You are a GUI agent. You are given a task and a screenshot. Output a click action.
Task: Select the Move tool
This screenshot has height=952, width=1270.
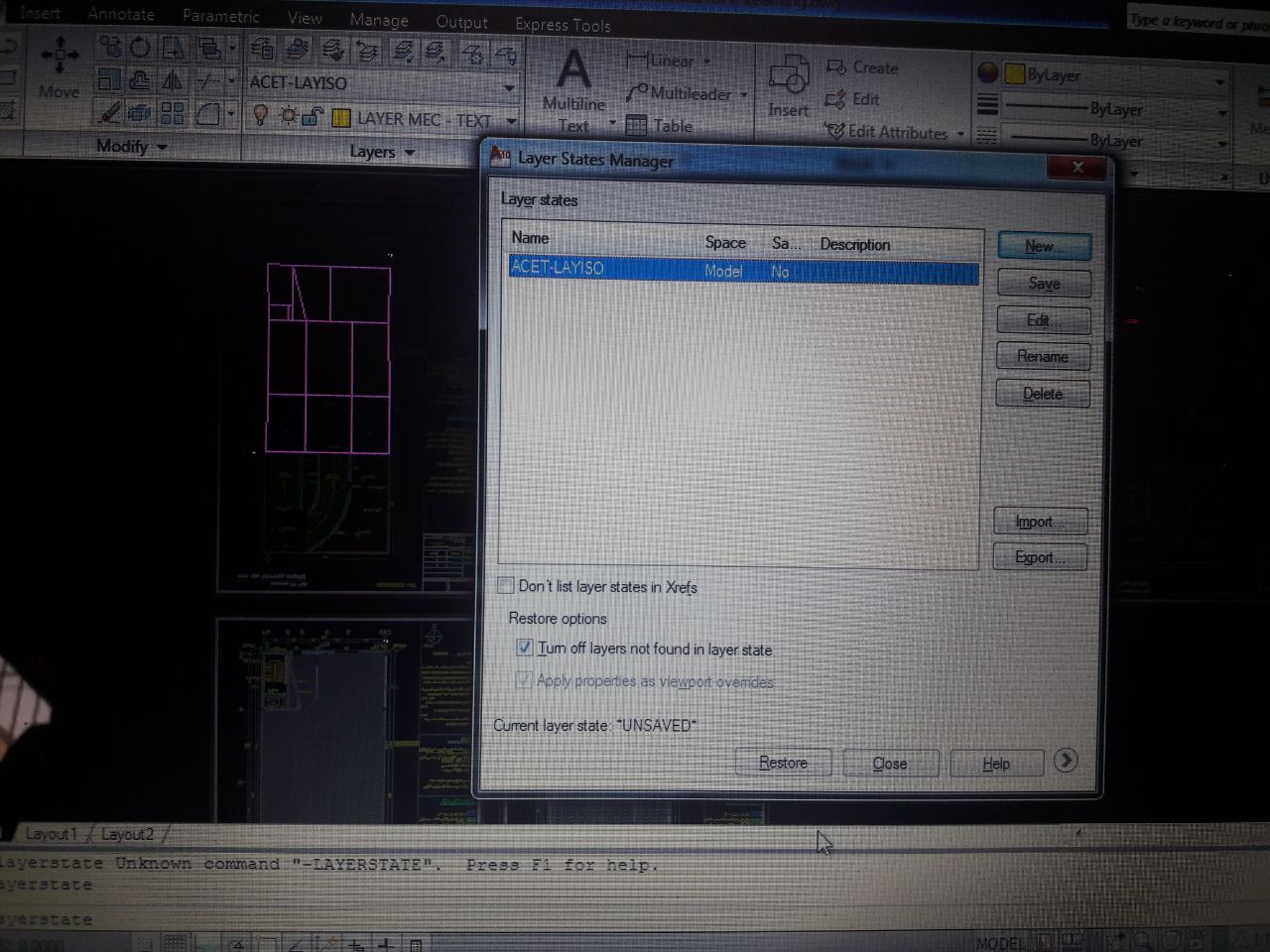coord(59,67)
